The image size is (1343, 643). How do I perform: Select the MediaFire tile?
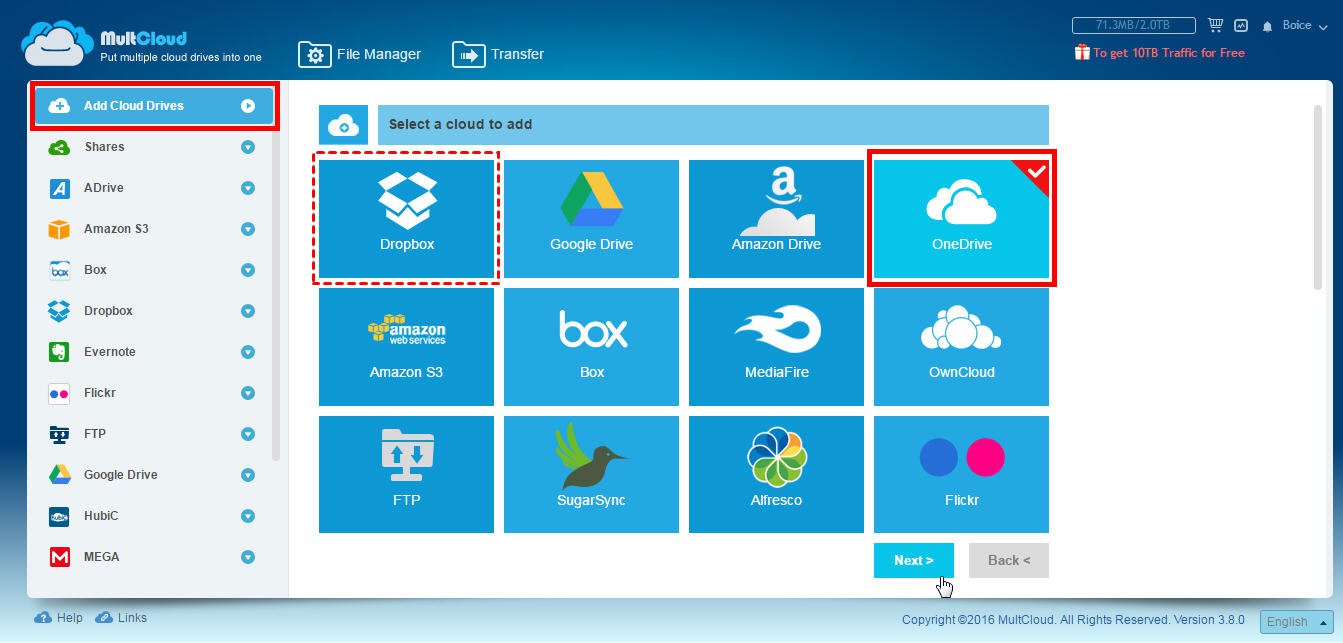[776, 347]
